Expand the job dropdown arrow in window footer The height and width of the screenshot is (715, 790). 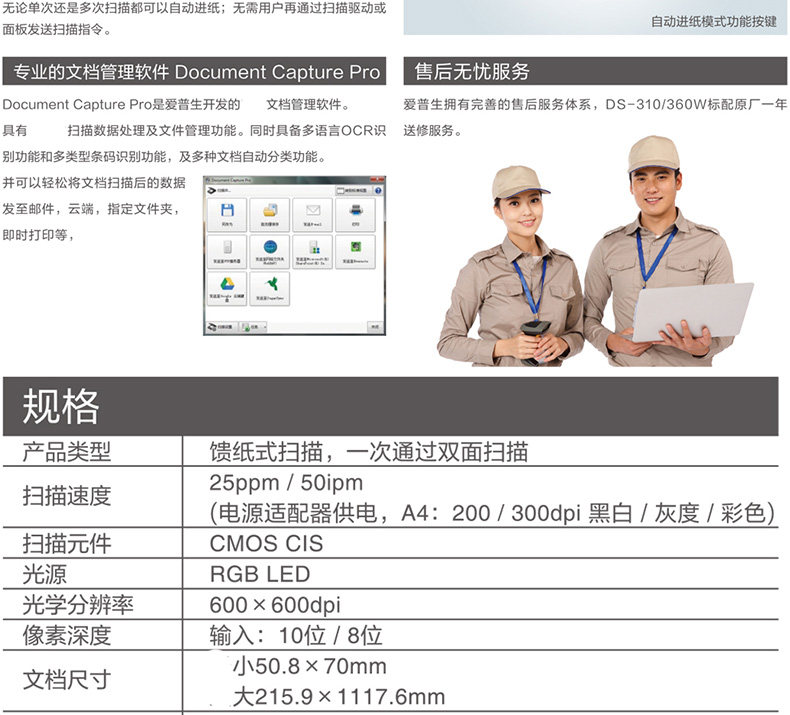coord(265,328)
